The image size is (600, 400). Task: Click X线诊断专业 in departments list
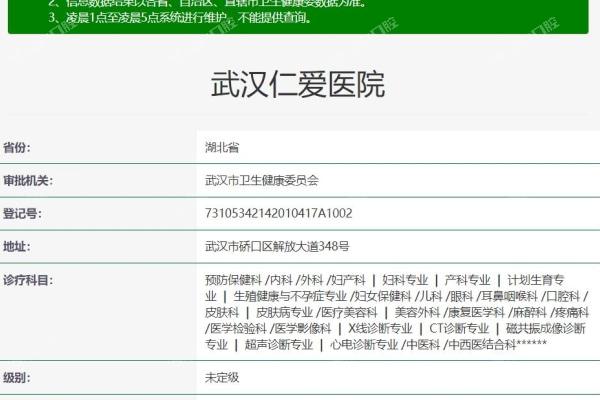tap(380, 328)
